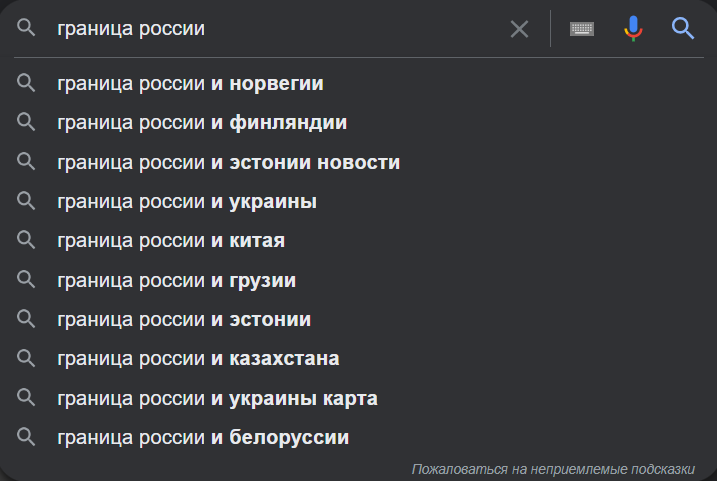Click the magnifier icon beside 'и норвегии' suggestion
This screenshot has width=717, height=481.
[26, 83]
